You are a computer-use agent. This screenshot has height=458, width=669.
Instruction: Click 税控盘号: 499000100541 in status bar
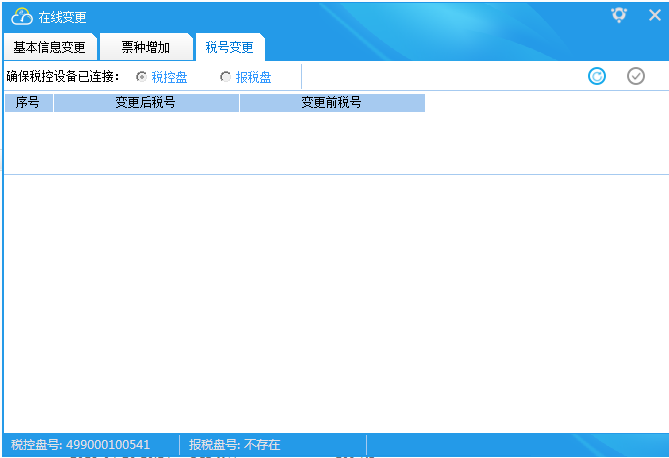[x=80, y=445]
